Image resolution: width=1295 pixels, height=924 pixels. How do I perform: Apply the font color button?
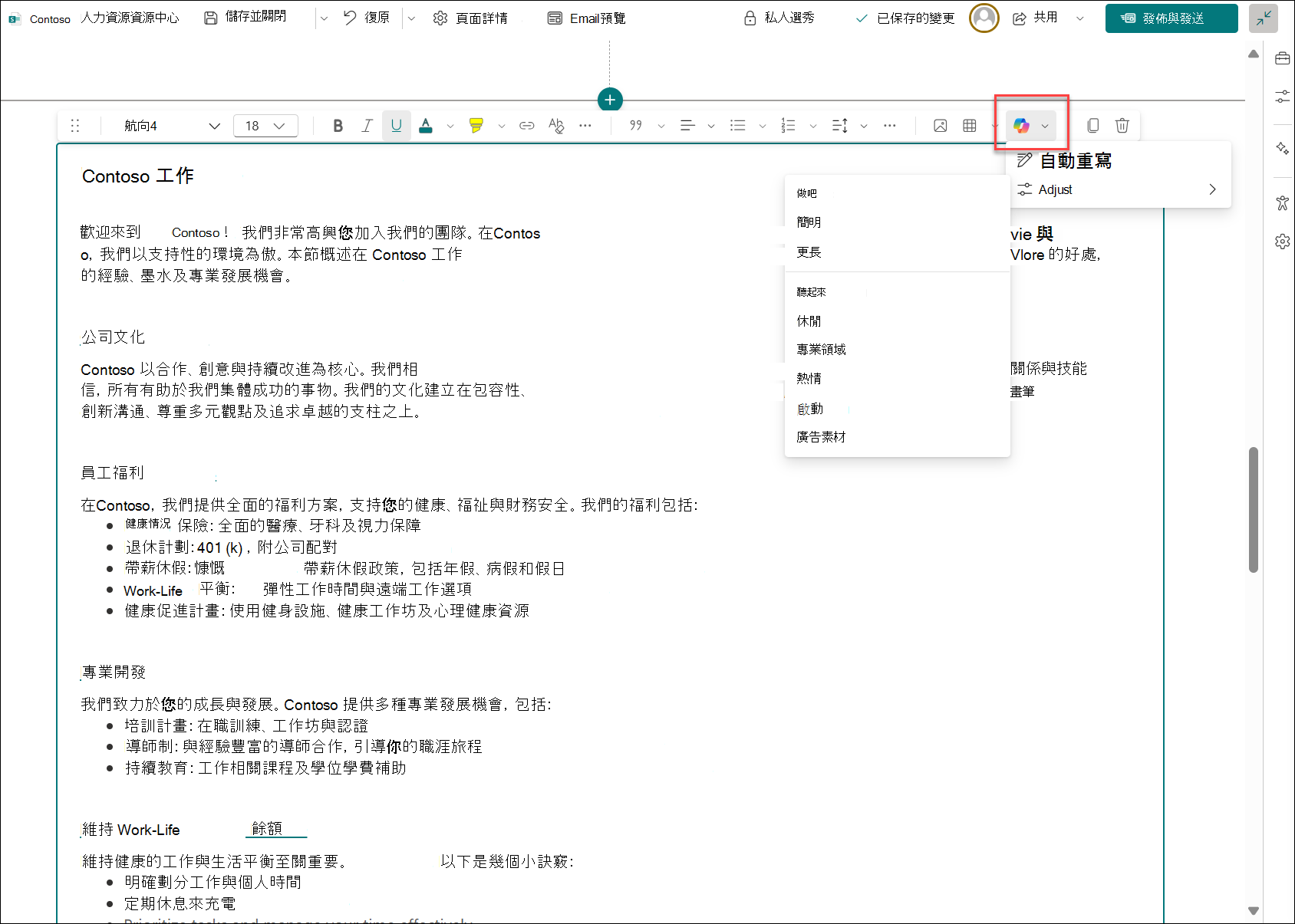[426, 126]
